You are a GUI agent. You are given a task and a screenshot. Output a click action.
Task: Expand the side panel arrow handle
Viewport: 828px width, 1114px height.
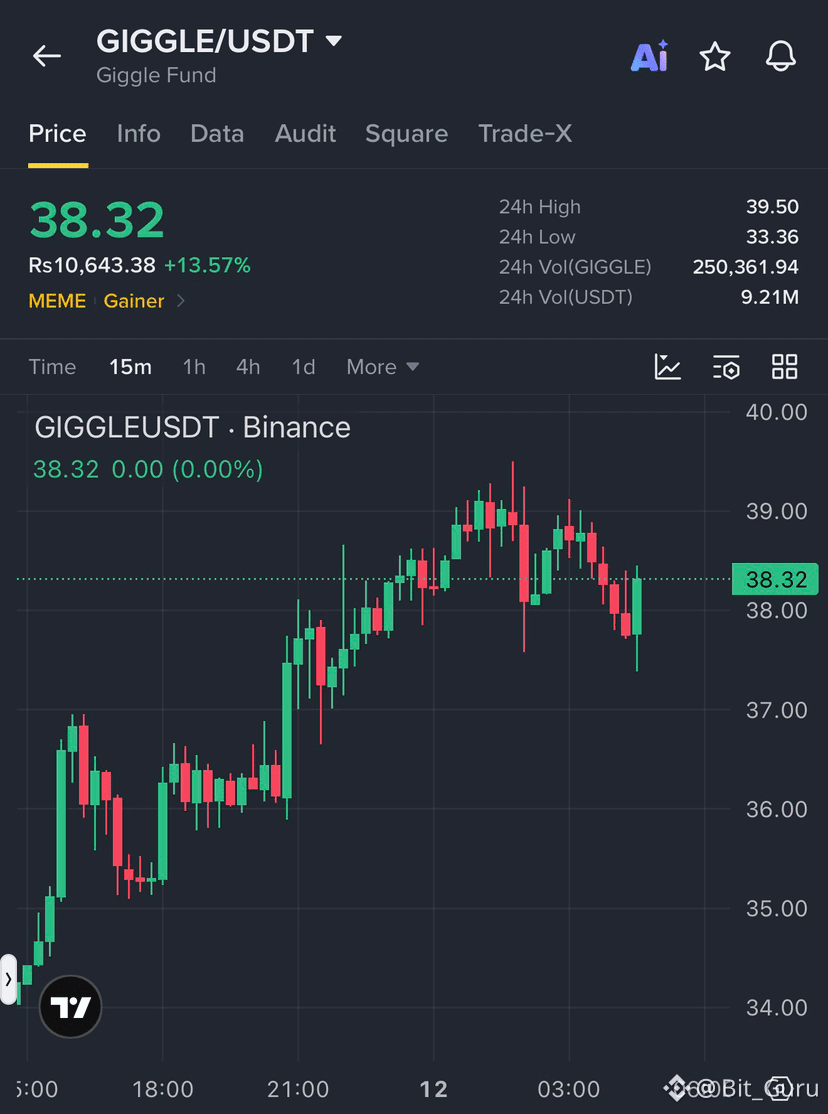coord(8,979)
